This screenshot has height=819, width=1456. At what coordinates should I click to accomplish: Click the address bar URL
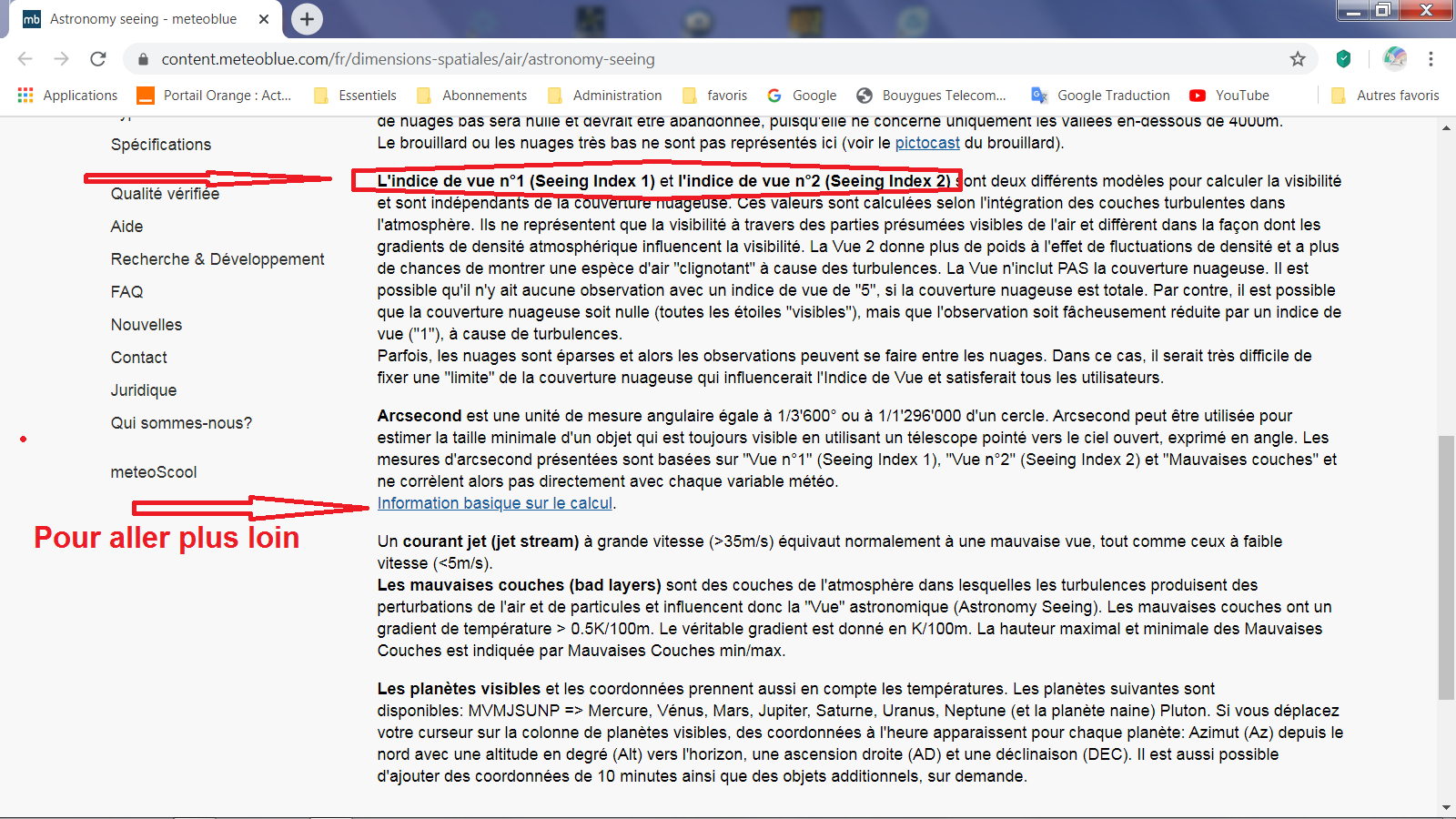[408, 59]
